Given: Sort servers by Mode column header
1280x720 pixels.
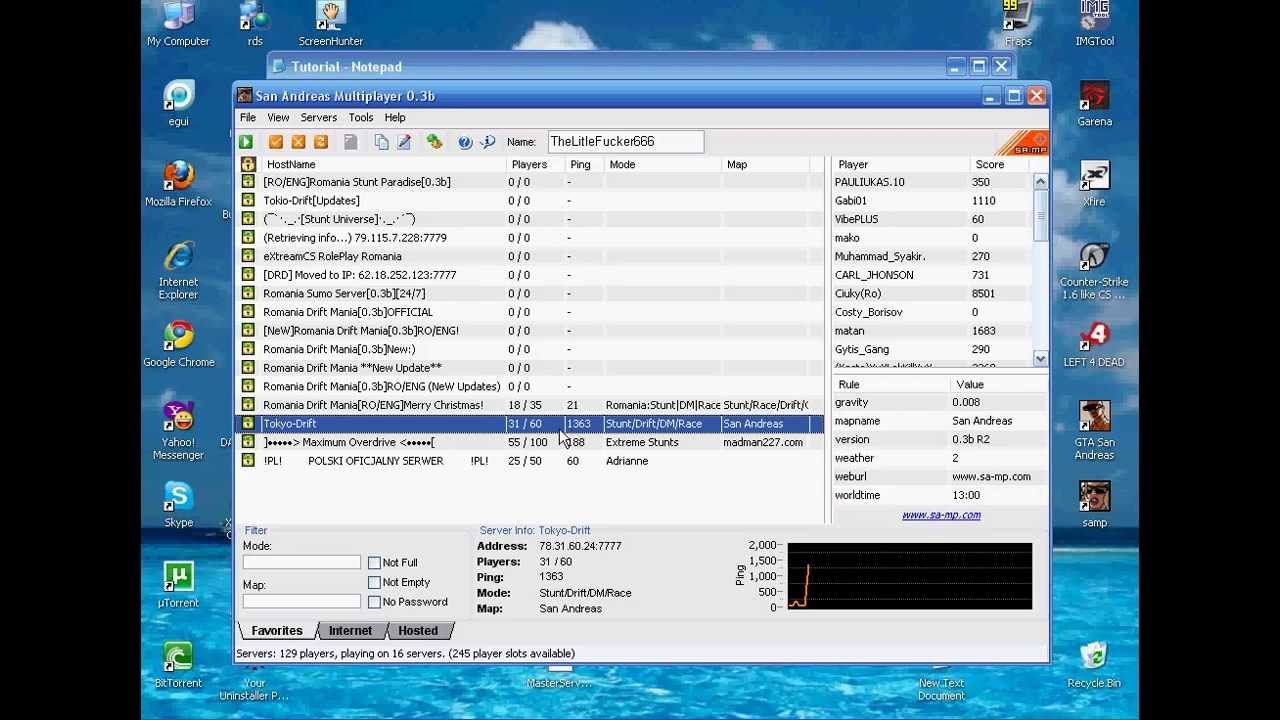Looking at the screenshot, I should tap(662, 164).
